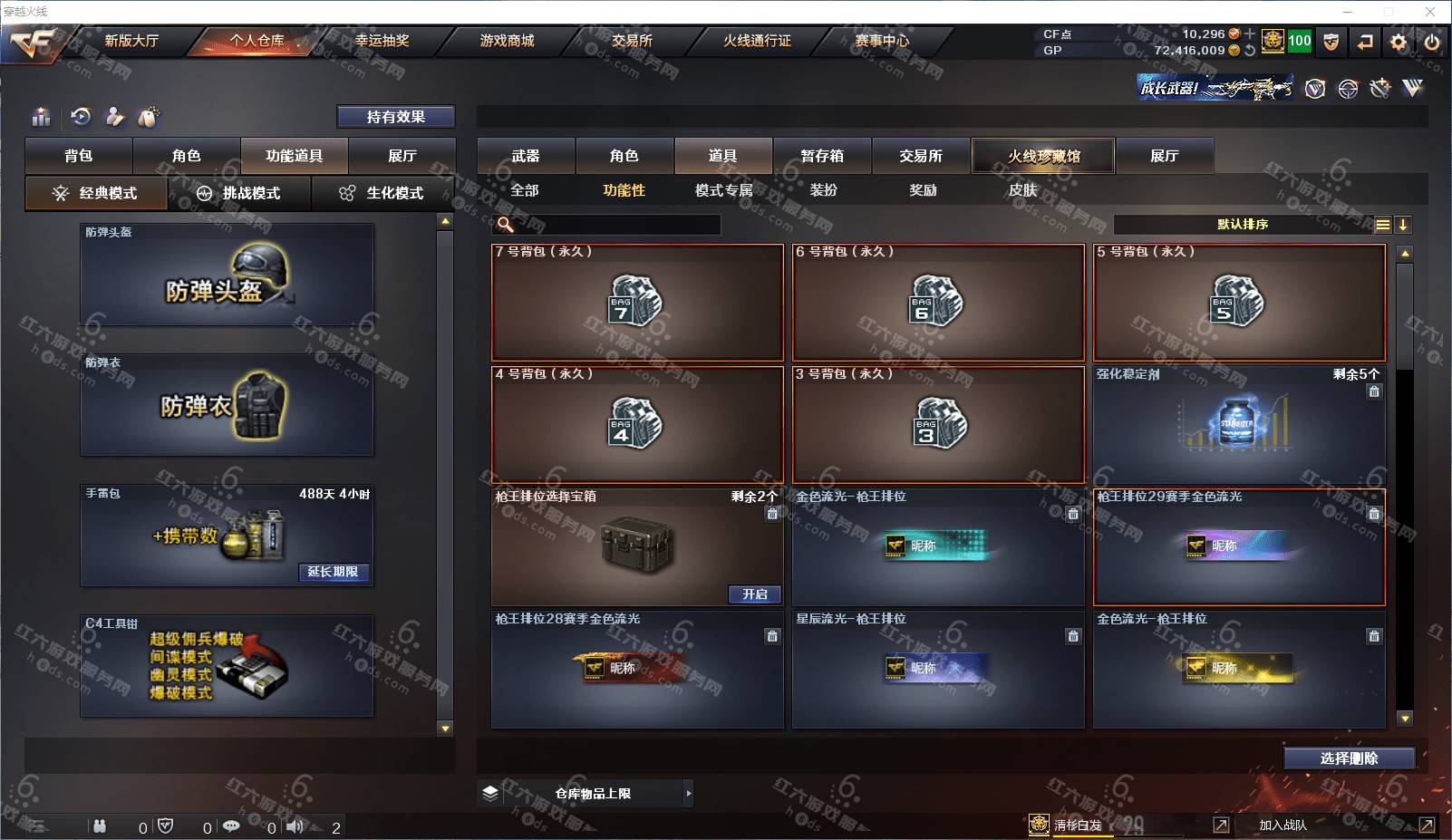The width and height of the screenshot is (1452, 840).
Task: Click the plus icon beside CF点
Action: [x=1250, y=34]
